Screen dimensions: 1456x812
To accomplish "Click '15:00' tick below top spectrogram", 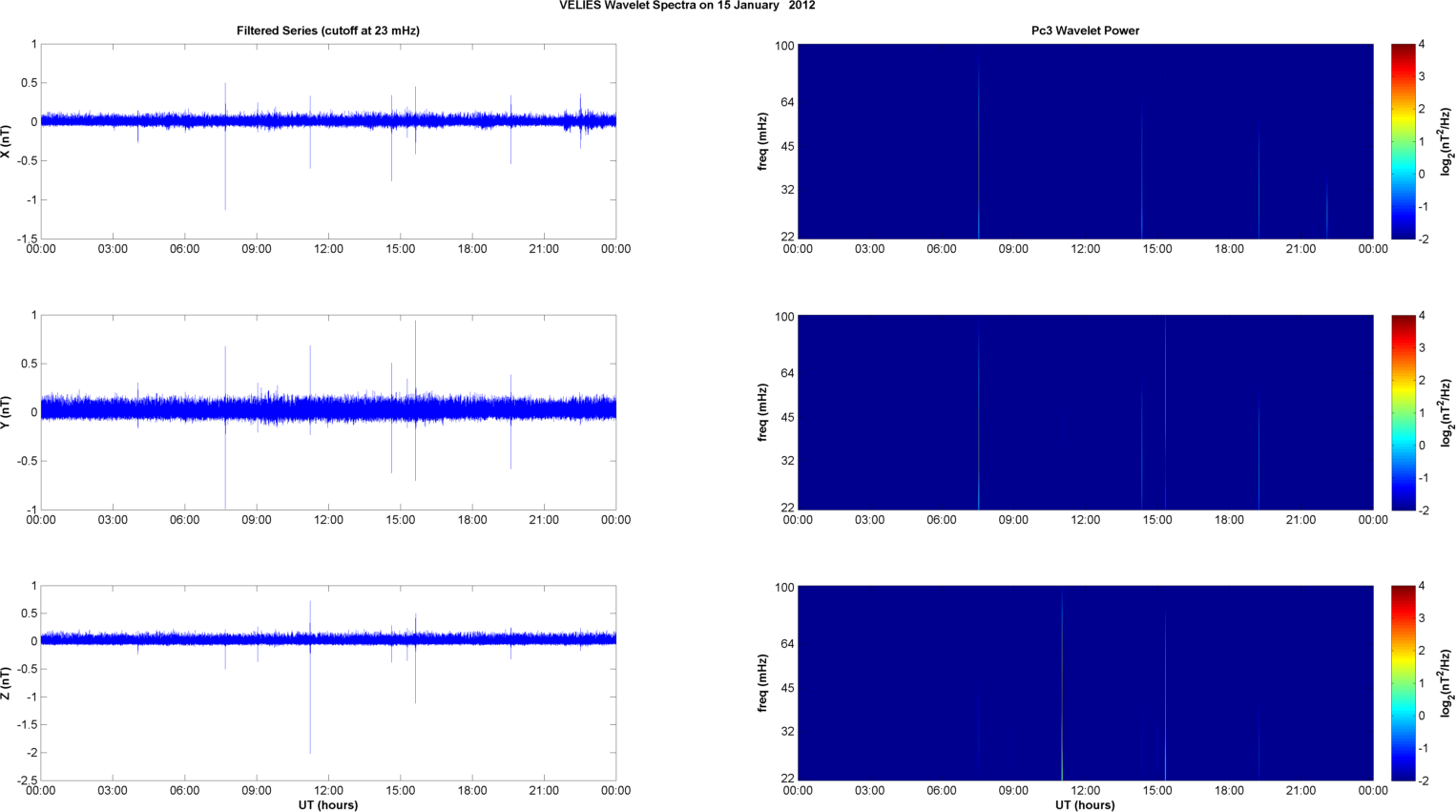I will (x=1157, y=249).
